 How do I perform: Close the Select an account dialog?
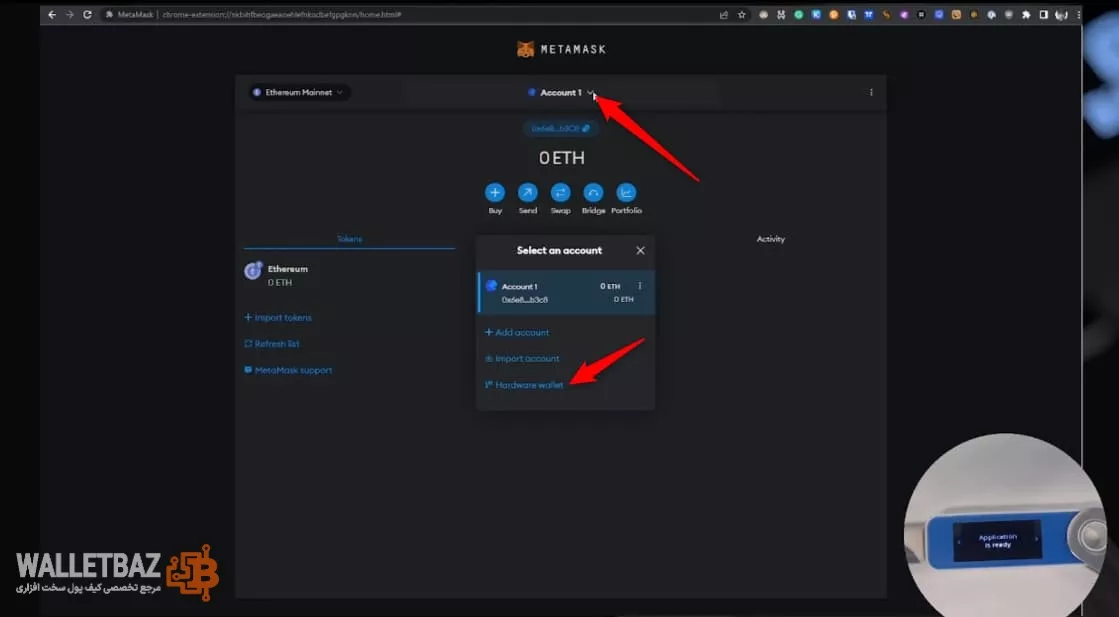coord(641,251)
